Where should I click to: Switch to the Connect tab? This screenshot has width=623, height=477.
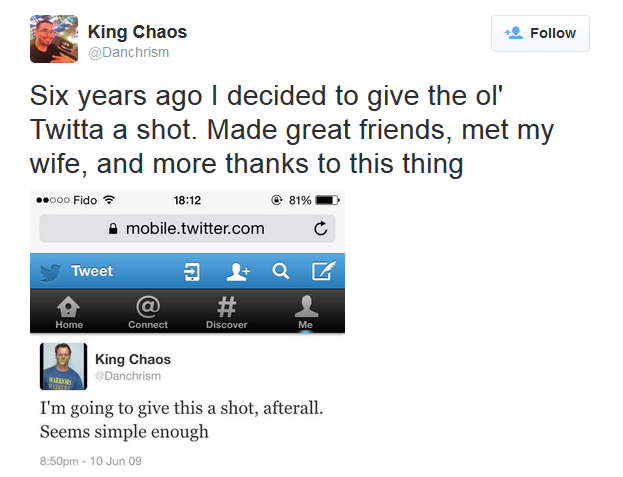point(148,312)
